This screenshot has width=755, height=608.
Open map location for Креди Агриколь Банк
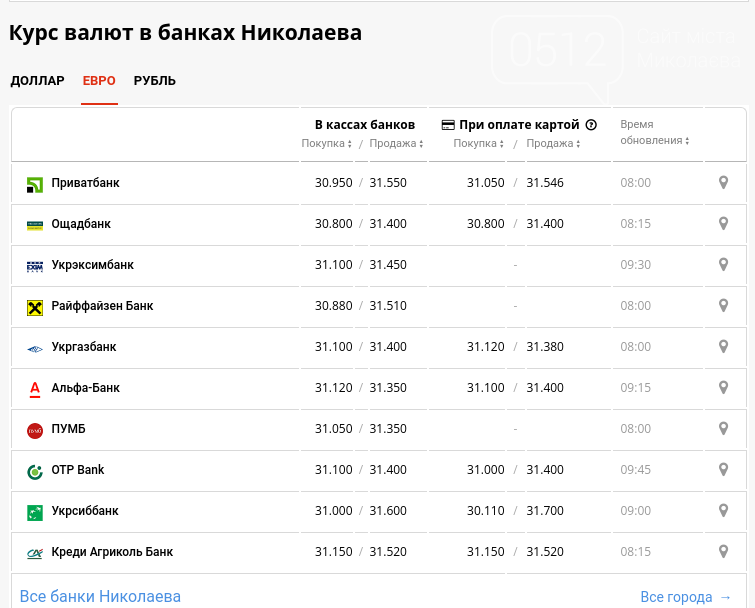pyautogui.click(x=723, y=552)
